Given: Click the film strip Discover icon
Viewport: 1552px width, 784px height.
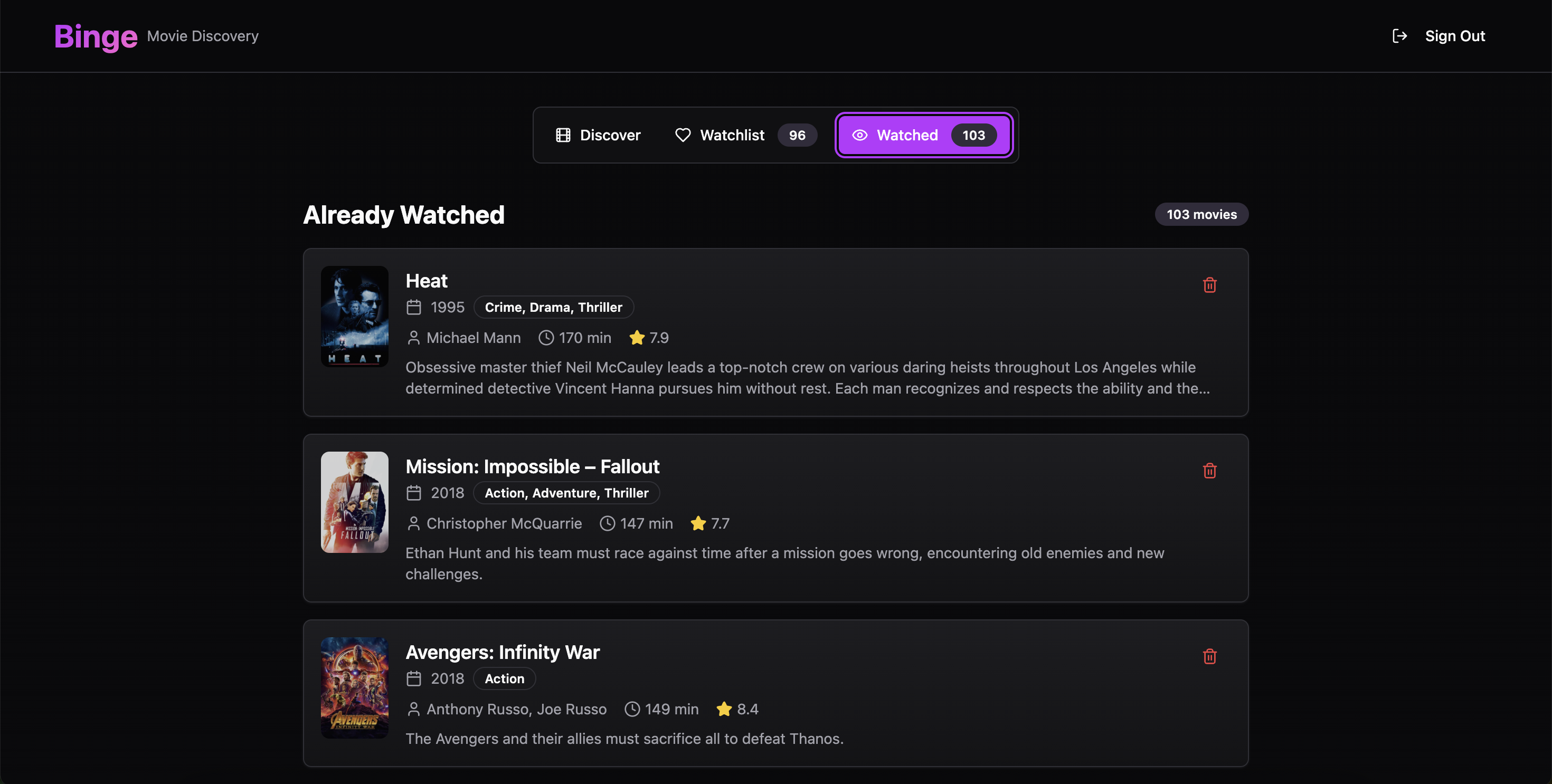Looking at the screenshot, I should [x=563, y=135].
